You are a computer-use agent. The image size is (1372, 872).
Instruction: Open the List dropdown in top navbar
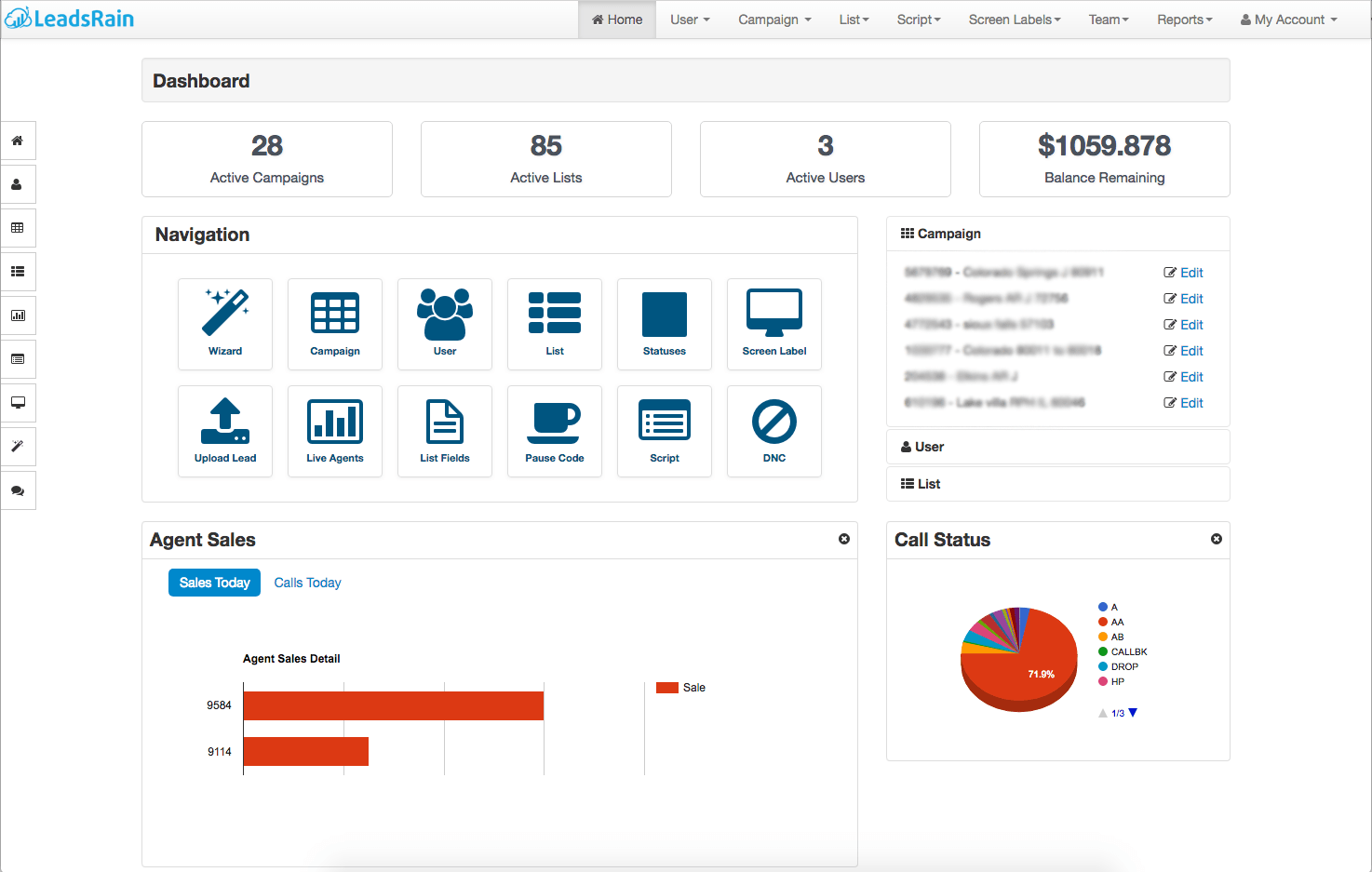(x=854, y=20)
